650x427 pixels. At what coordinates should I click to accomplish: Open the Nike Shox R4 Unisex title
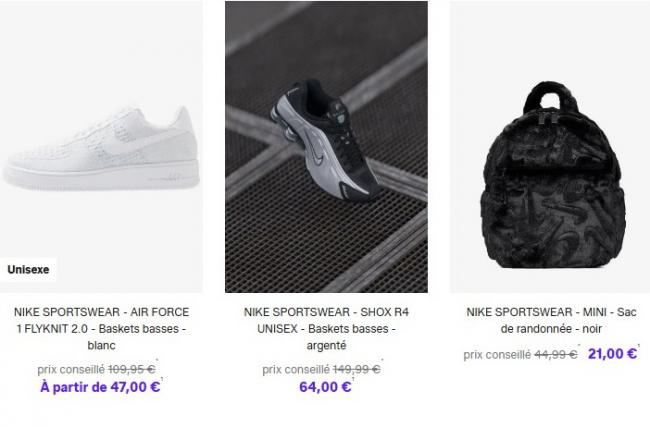coord(326,328)
